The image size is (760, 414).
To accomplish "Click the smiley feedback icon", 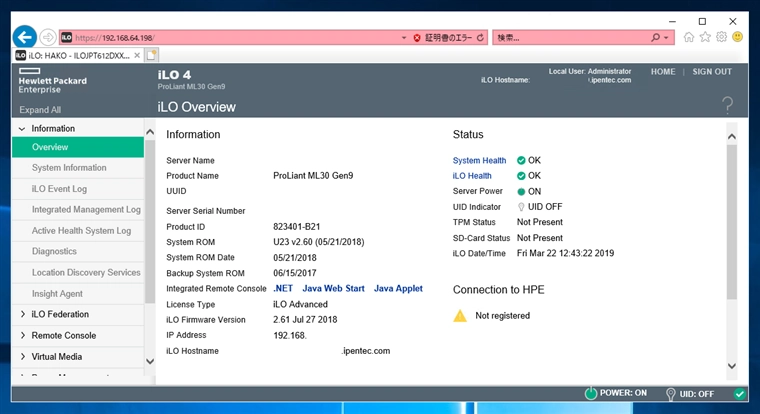I will tap(737, 37).
